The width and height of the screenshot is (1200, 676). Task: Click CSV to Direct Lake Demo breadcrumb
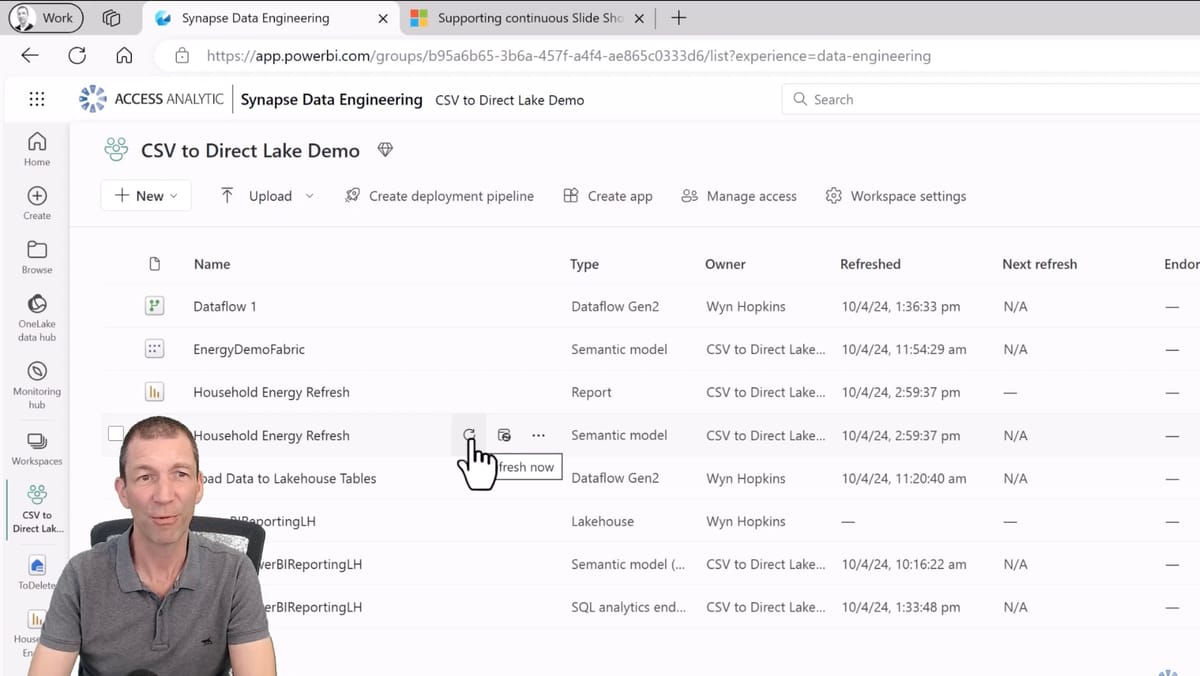(509, 100)
